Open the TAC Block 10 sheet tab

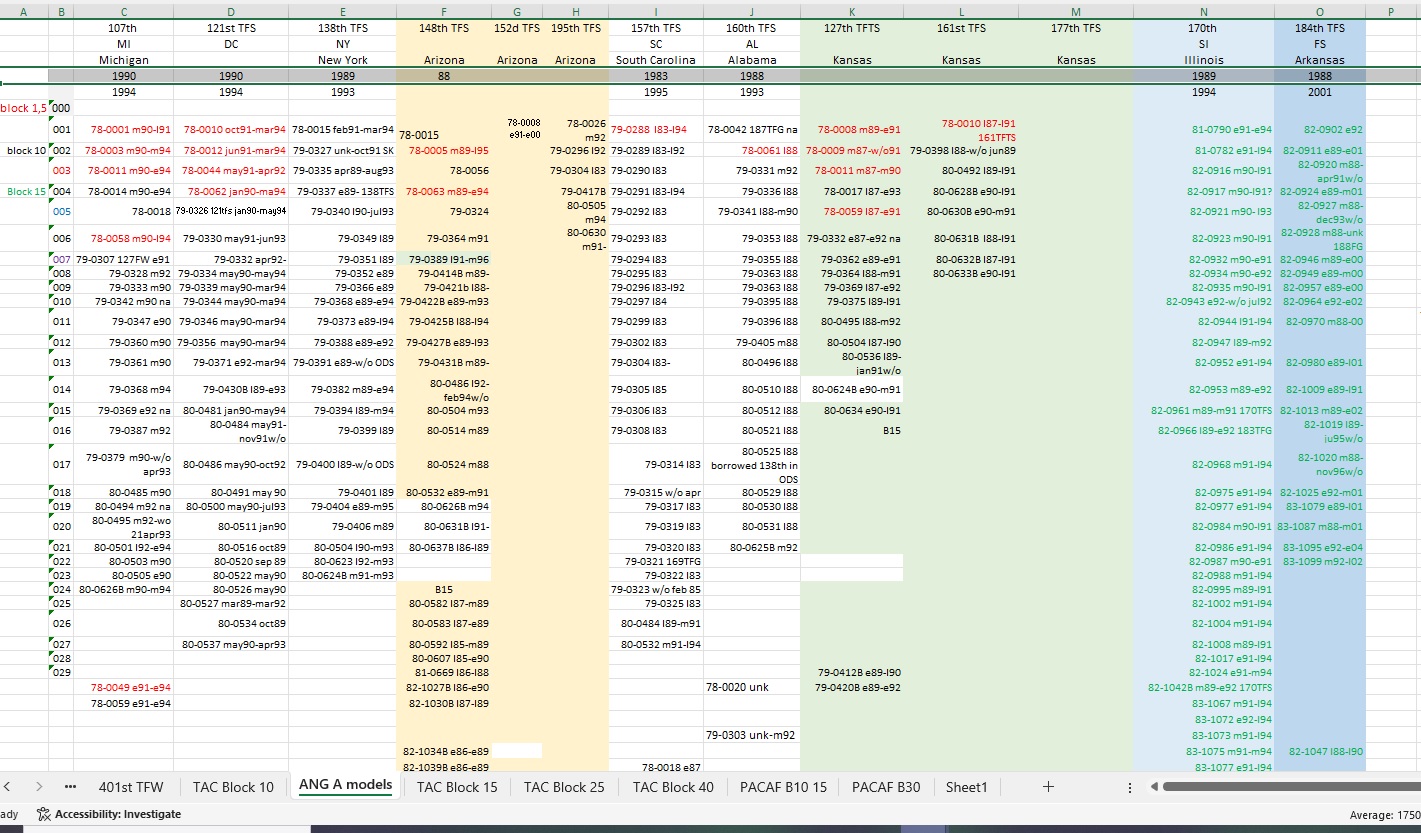[233, 787]
